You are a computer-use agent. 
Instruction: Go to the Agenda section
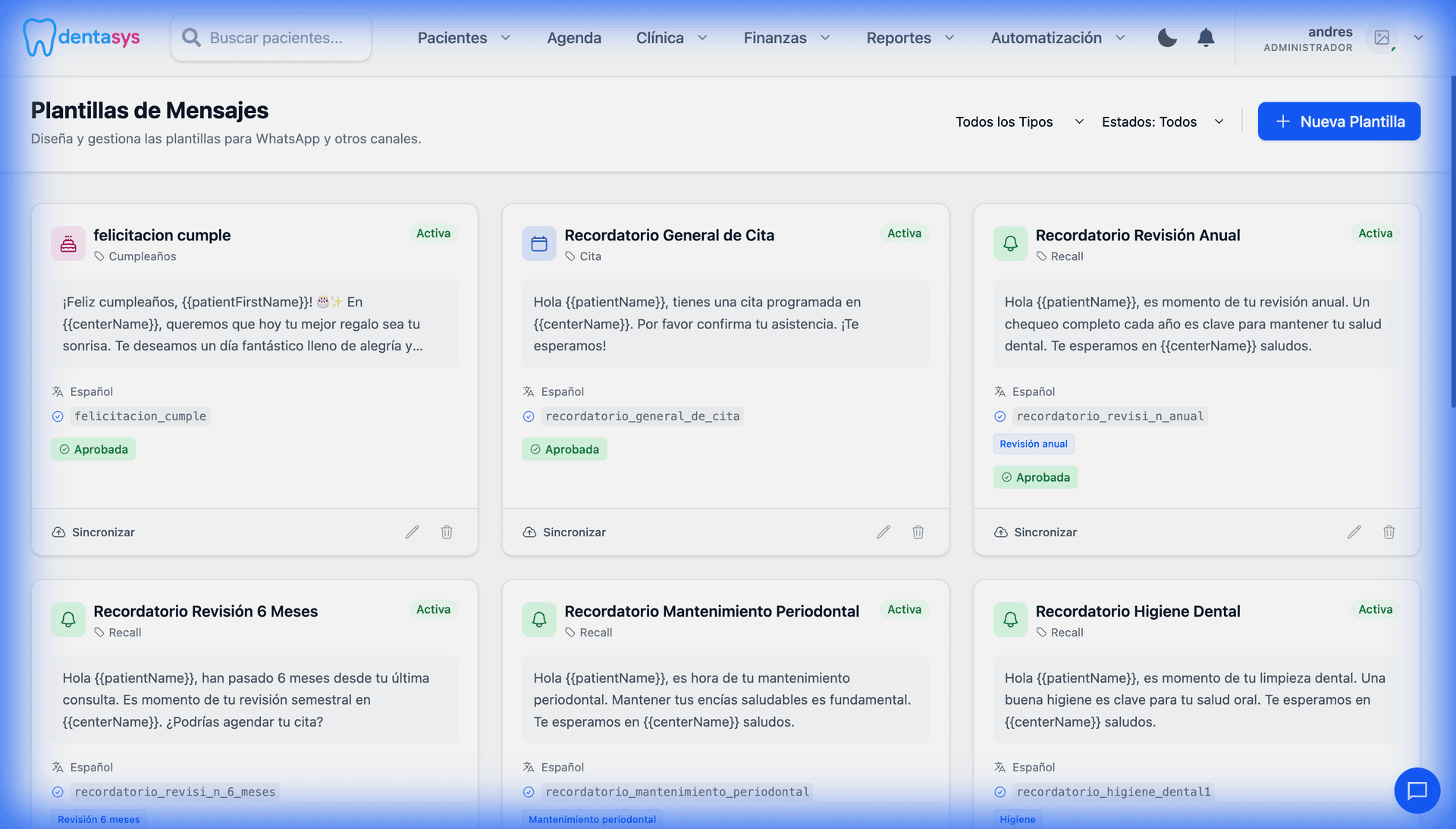574,37
